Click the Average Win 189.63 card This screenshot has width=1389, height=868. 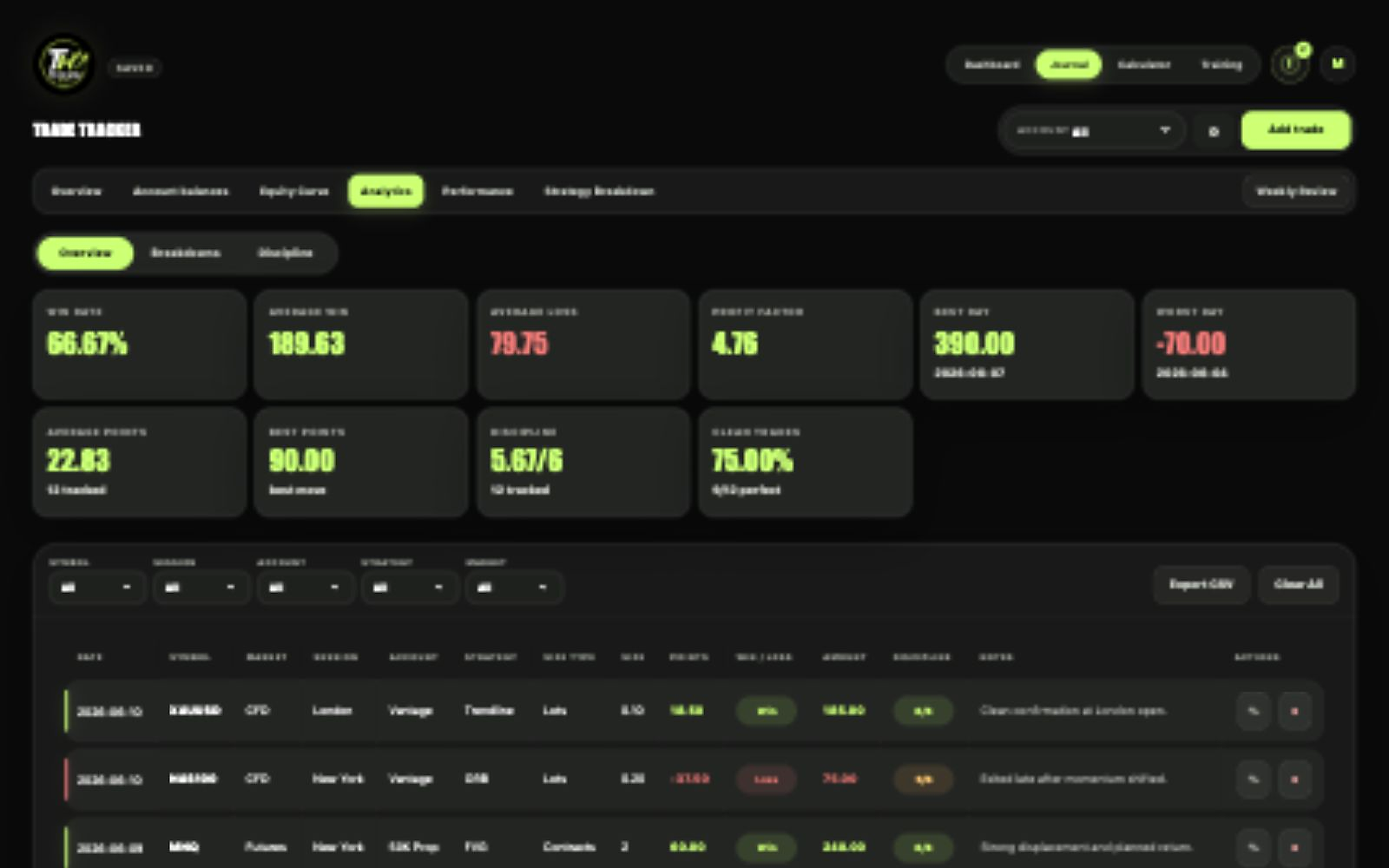361,344
